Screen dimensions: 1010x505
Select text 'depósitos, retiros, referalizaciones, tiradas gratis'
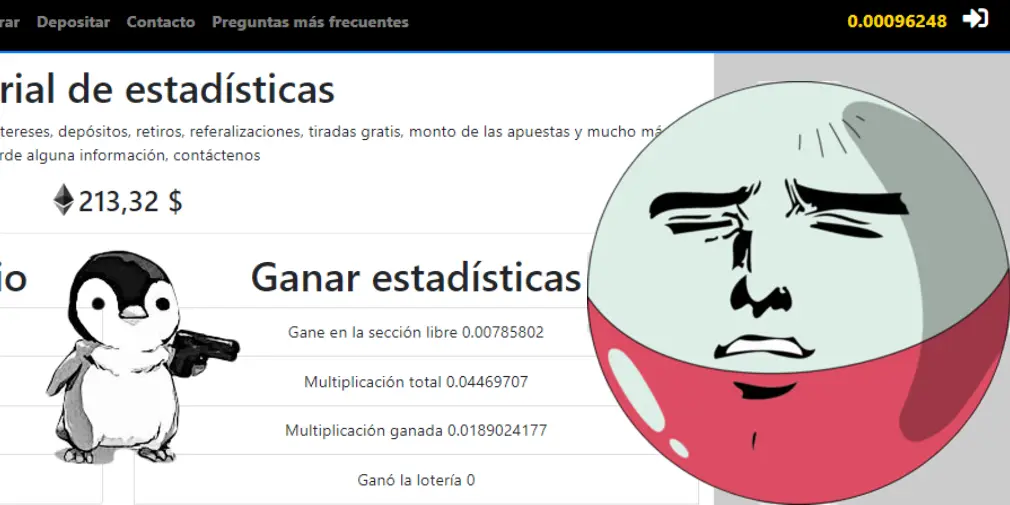point(230,132)
